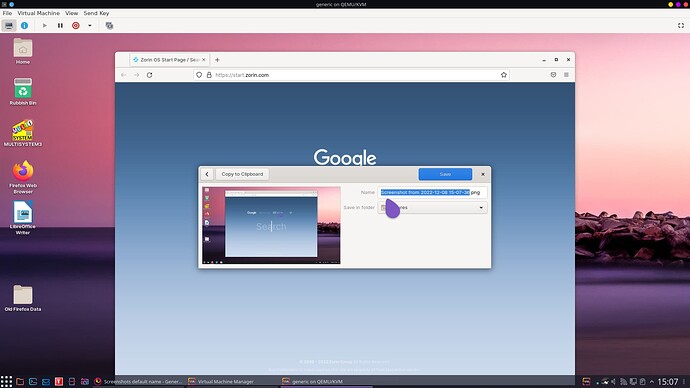The image size is (690, 388).
Task: Open the Home folder desktop icon
Action: click(x=23, y=51)
